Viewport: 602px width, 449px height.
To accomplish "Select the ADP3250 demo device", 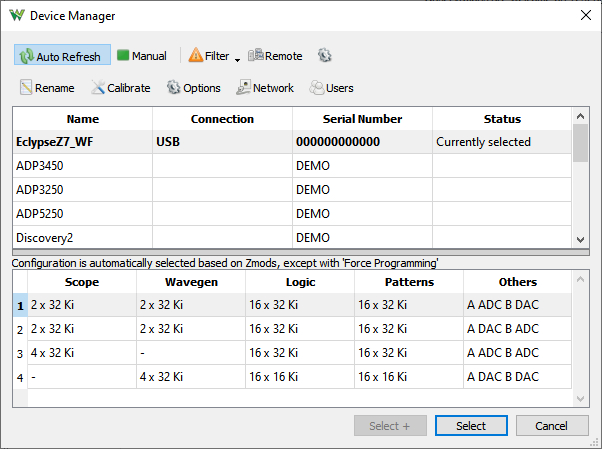I will point(292,189).
